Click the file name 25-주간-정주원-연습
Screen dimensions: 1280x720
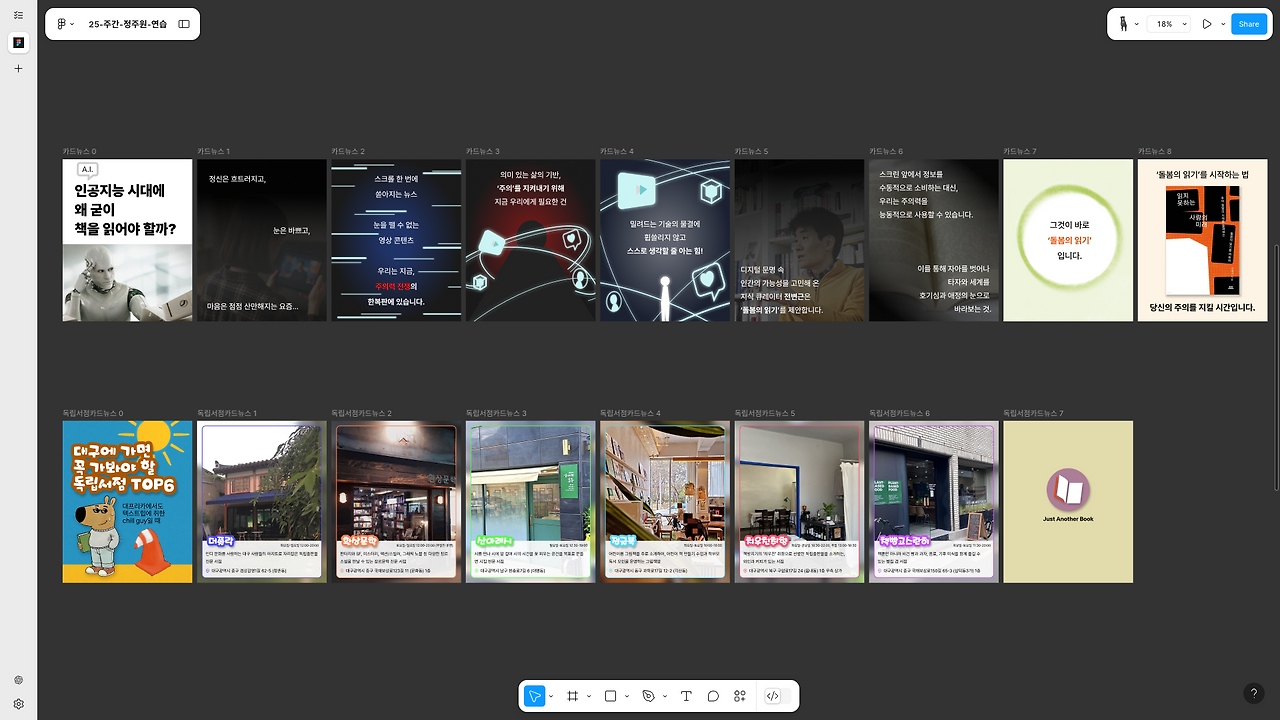coord(128,24)
